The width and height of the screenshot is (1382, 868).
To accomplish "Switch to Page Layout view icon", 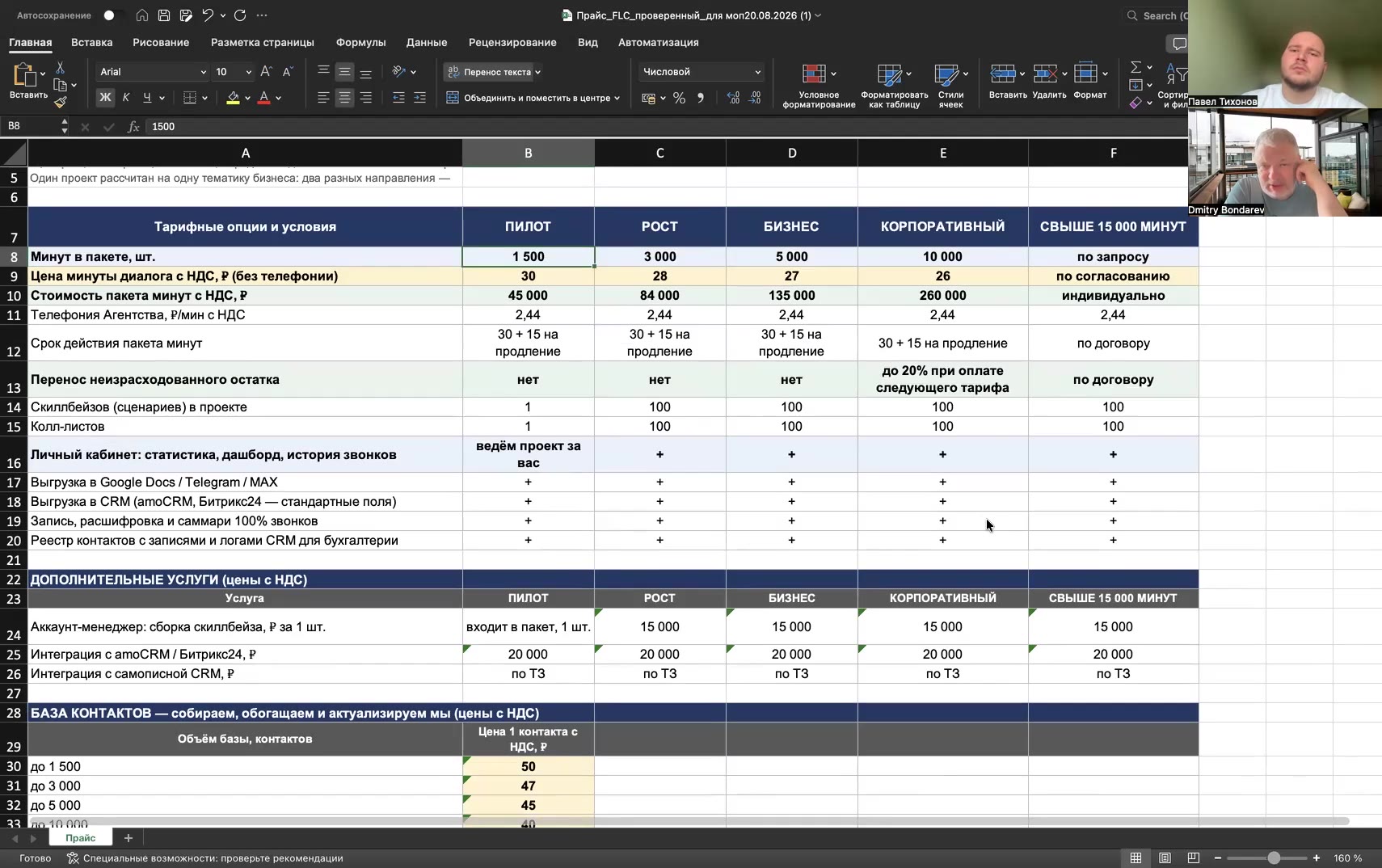I will coord(1165,858).
